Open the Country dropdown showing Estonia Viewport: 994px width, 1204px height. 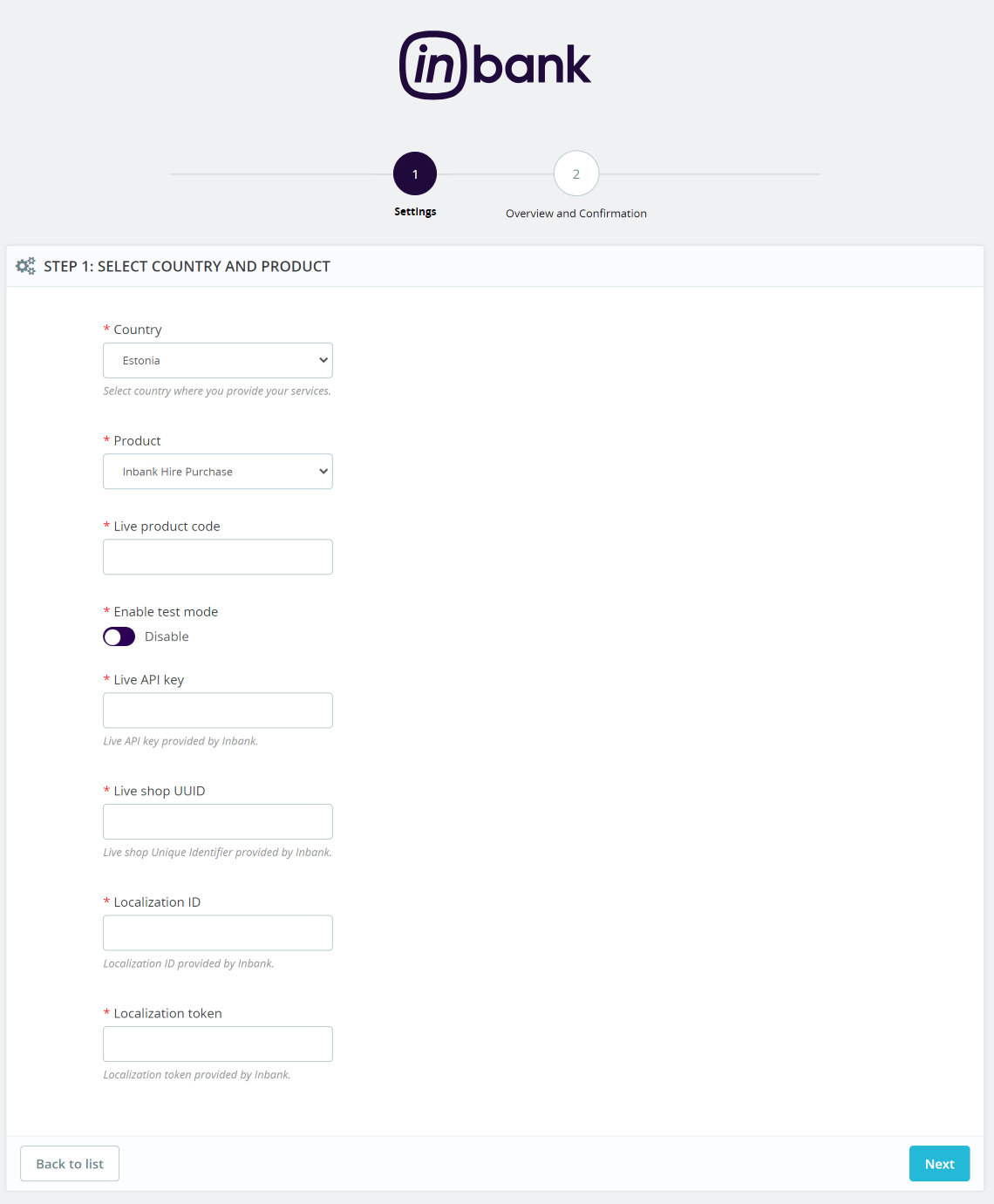(217, 360)
